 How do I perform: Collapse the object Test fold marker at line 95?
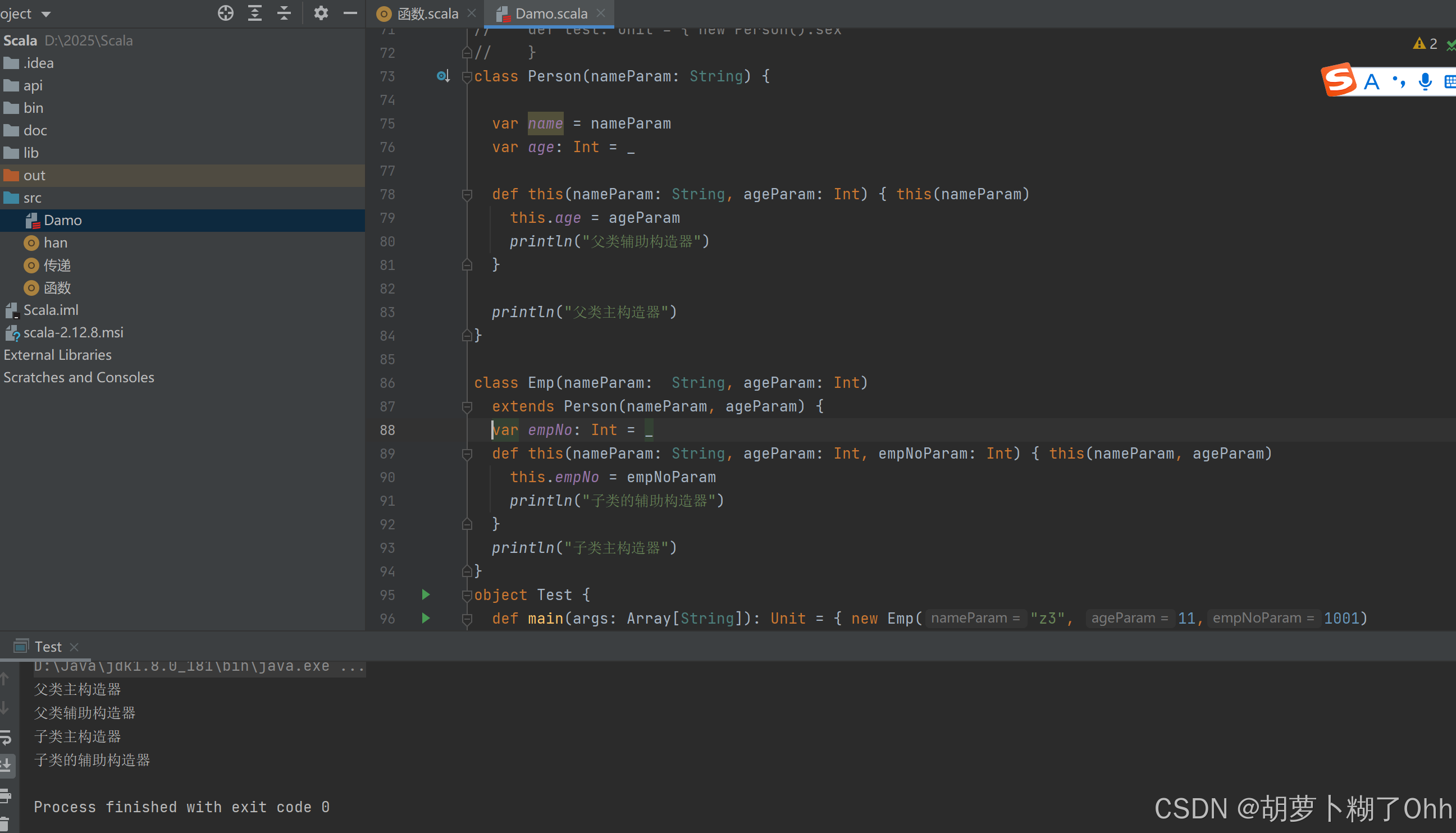click(467, 595)
